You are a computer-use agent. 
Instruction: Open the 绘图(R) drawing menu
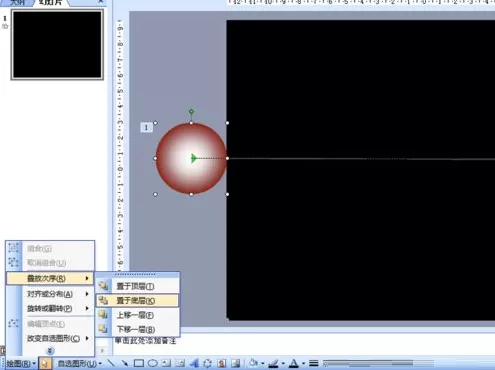(x=20, y=363)
